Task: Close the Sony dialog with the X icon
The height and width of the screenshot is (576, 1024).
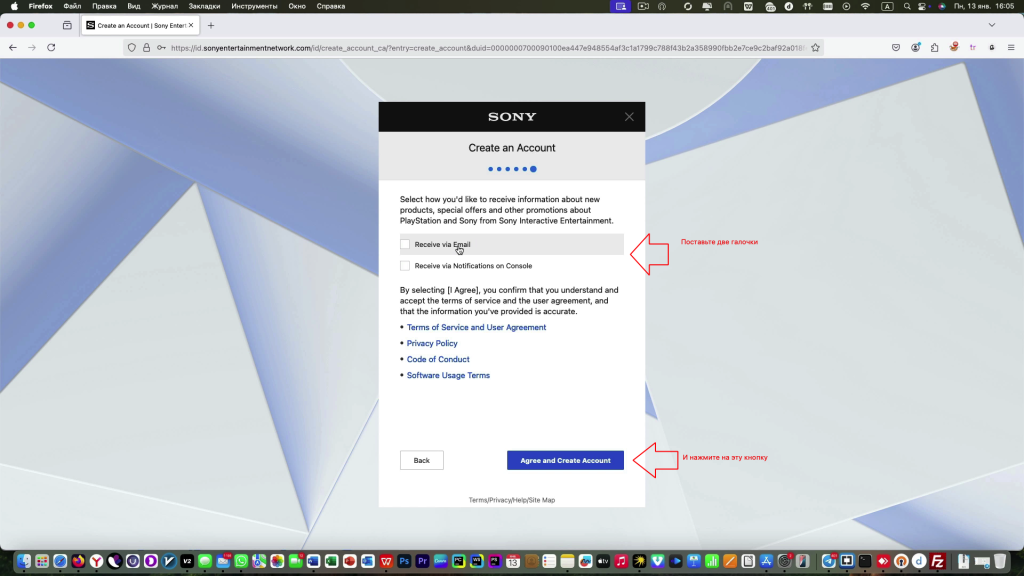Action: [x=629, y=117]
